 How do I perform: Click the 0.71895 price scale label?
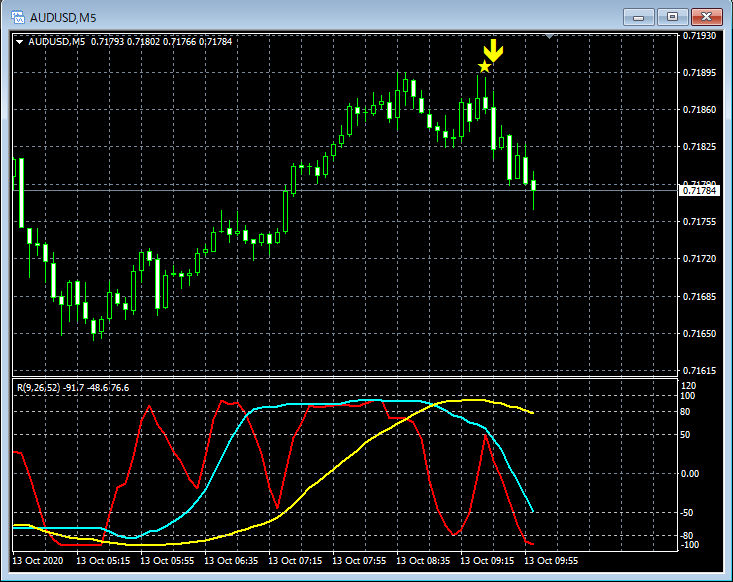pos(699,72)
